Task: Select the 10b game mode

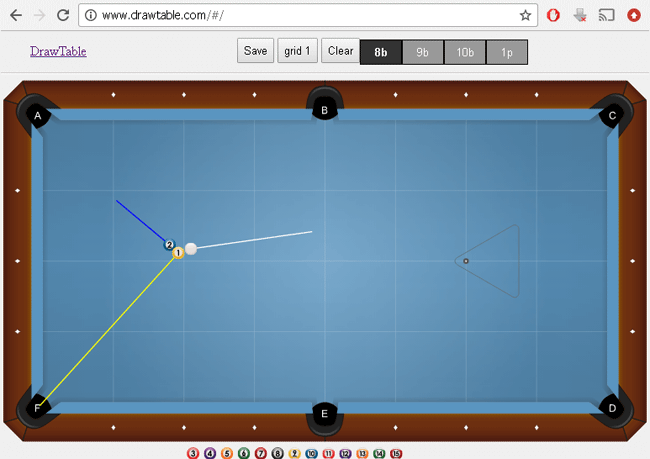Action: click(465, 52)
